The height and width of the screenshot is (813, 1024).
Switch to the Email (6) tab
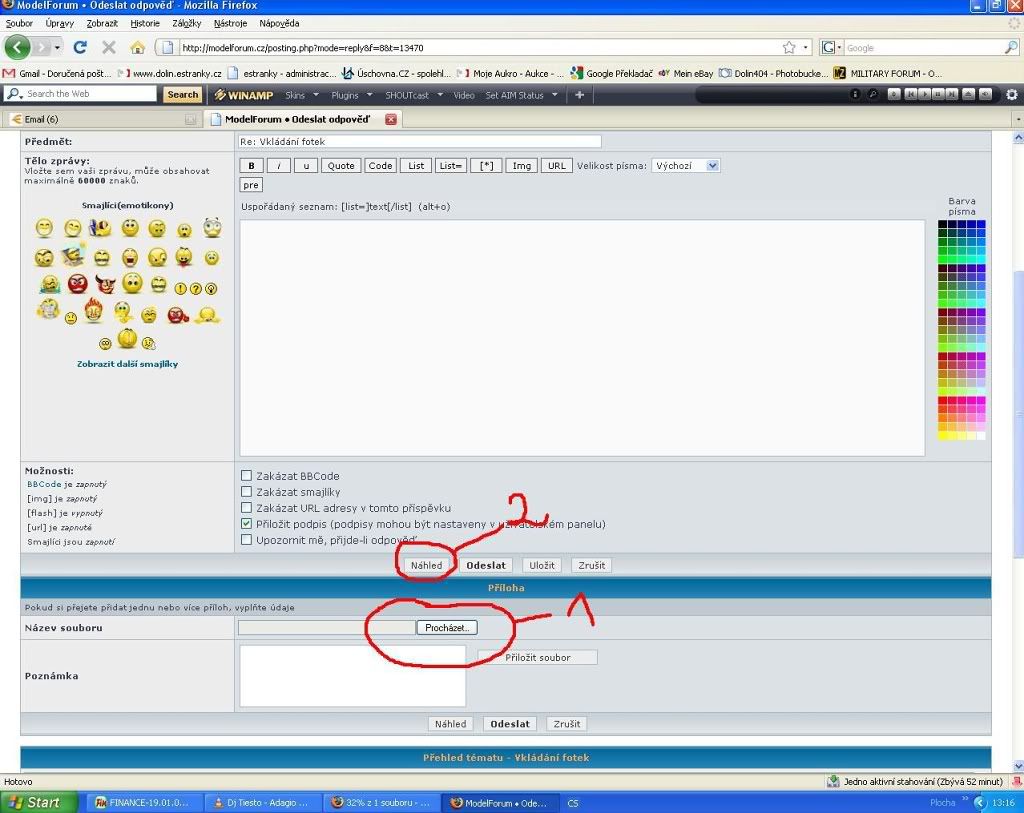pos(103,119)
